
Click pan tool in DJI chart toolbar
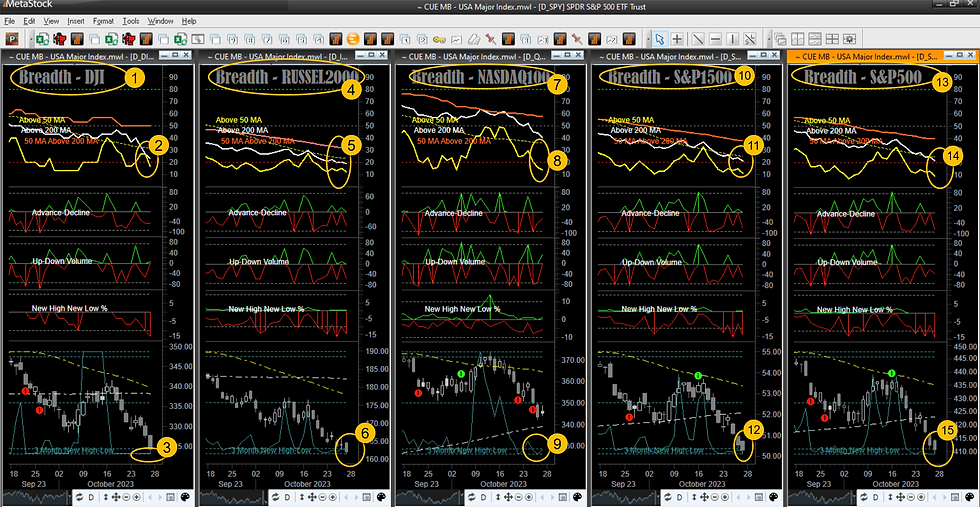[116, 497]
